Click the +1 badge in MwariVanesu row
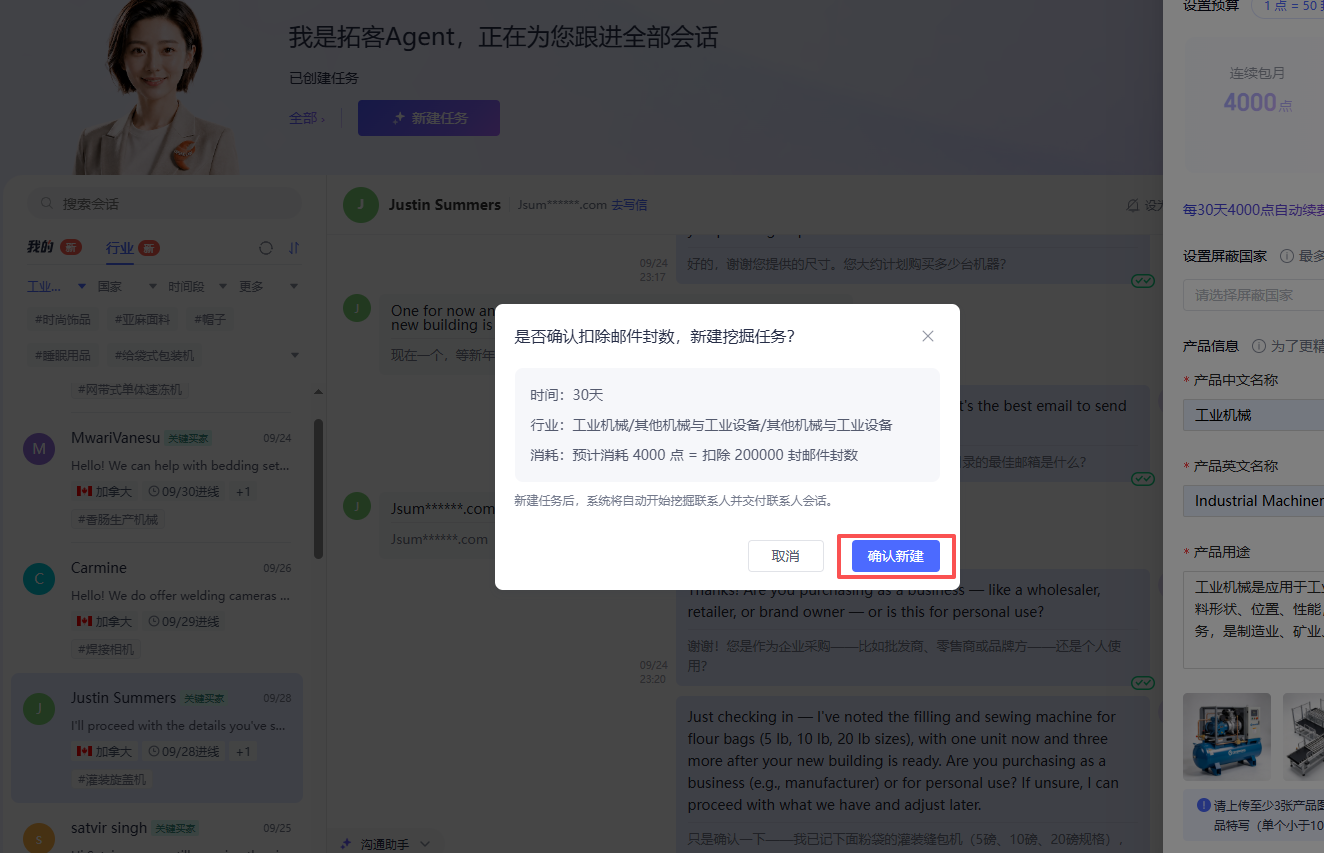 point(243,492)
